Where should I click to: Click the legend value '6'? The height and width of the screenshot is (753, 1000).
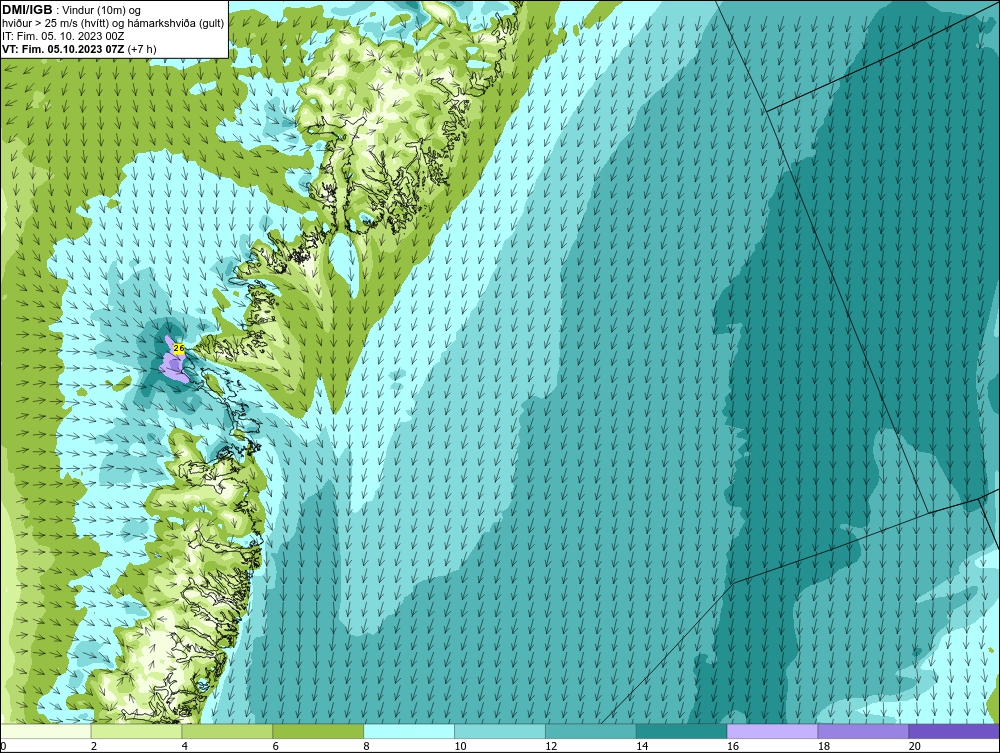click(x=276, y=746)
